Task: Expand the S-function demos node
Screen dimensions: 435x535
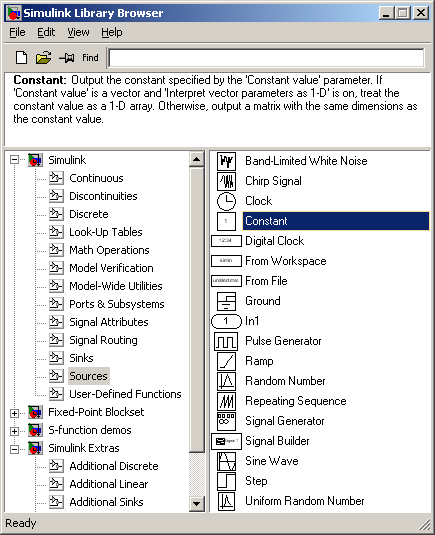Action: pyautogui.click(x=14, y=431)
